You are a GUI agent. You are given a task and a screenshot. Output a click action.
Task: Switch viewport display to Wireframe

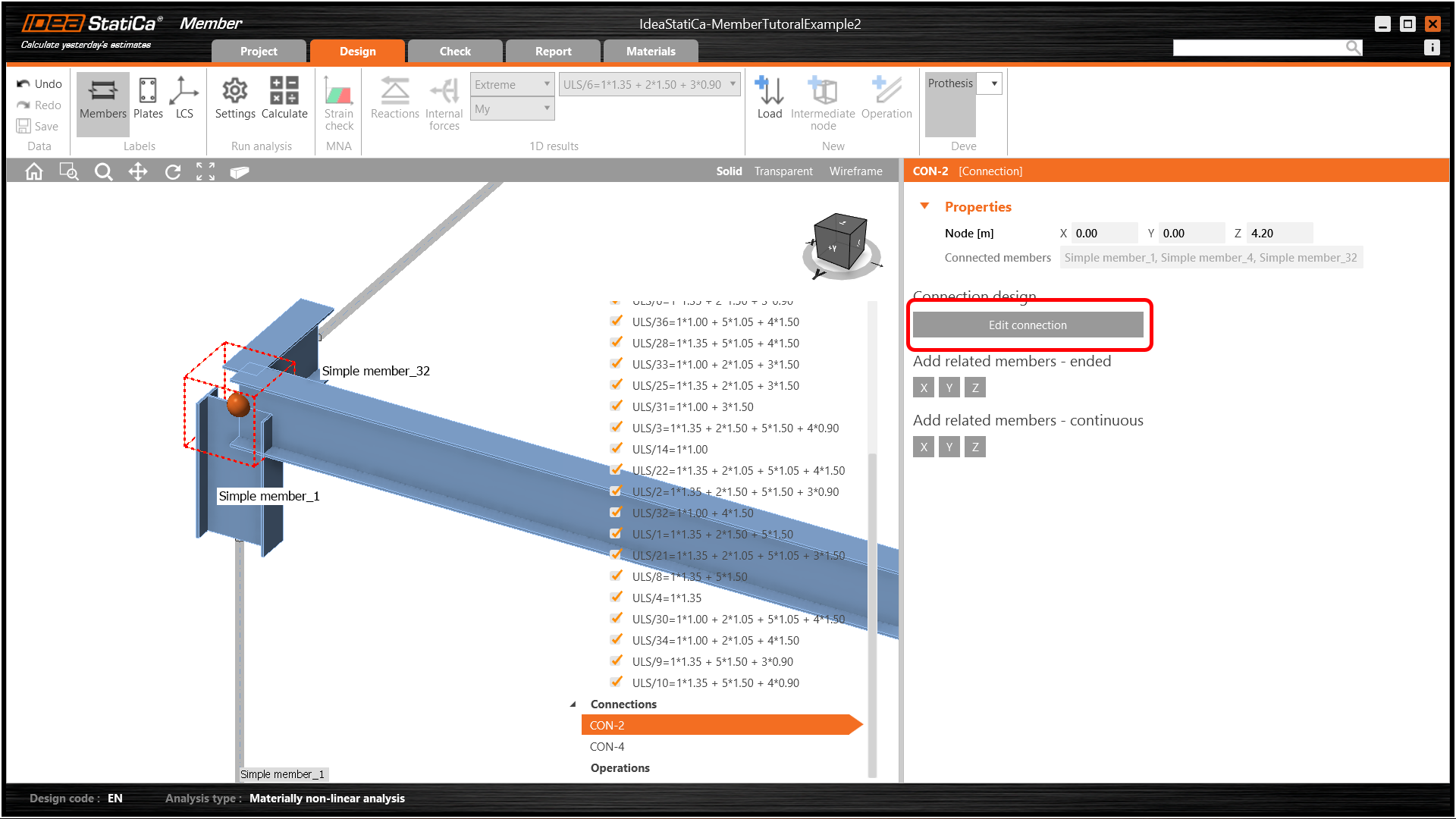point(855,171)
